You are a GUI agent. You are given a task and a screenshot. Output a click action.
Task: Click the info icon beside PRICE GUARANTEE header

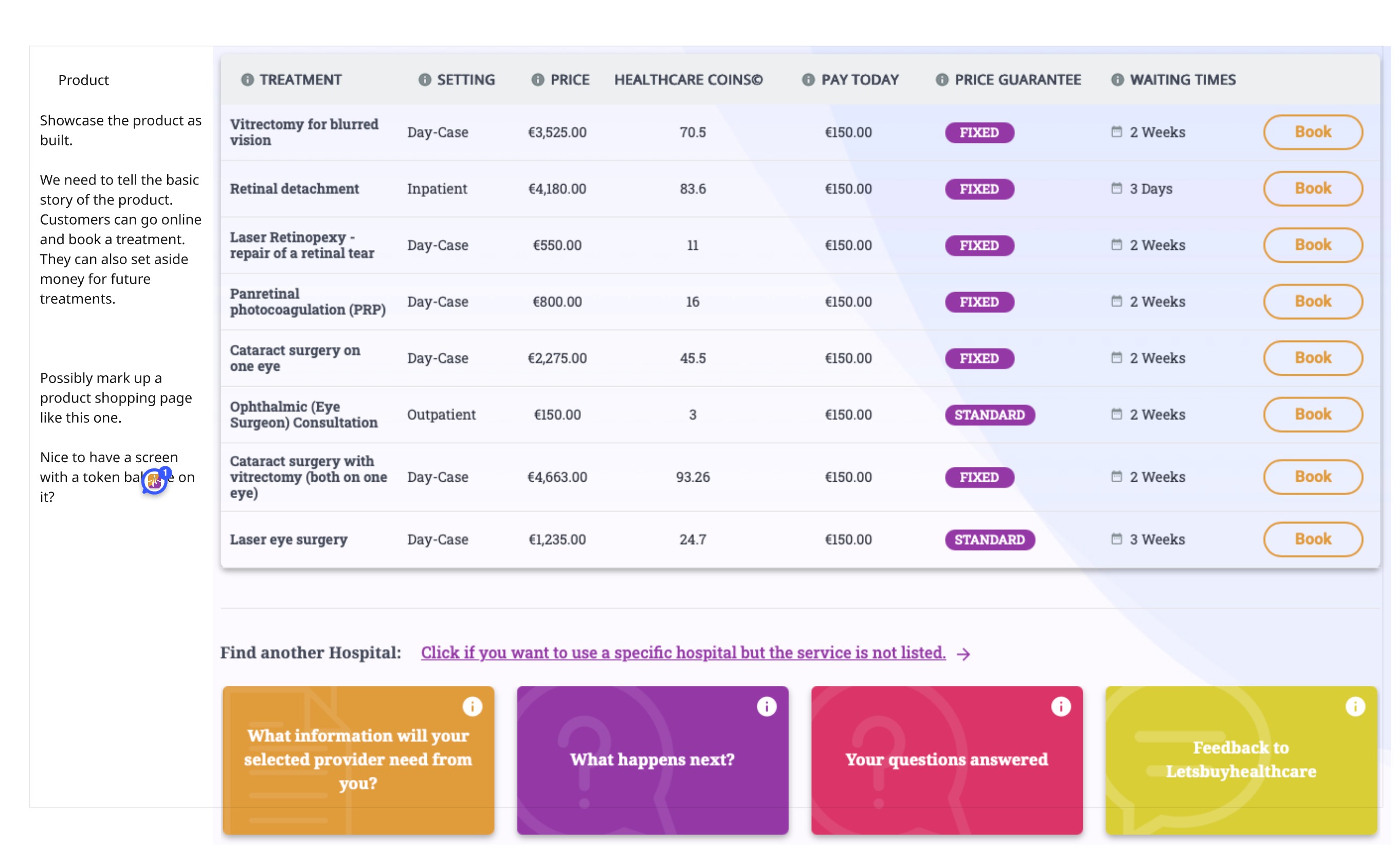pos(941,80)
